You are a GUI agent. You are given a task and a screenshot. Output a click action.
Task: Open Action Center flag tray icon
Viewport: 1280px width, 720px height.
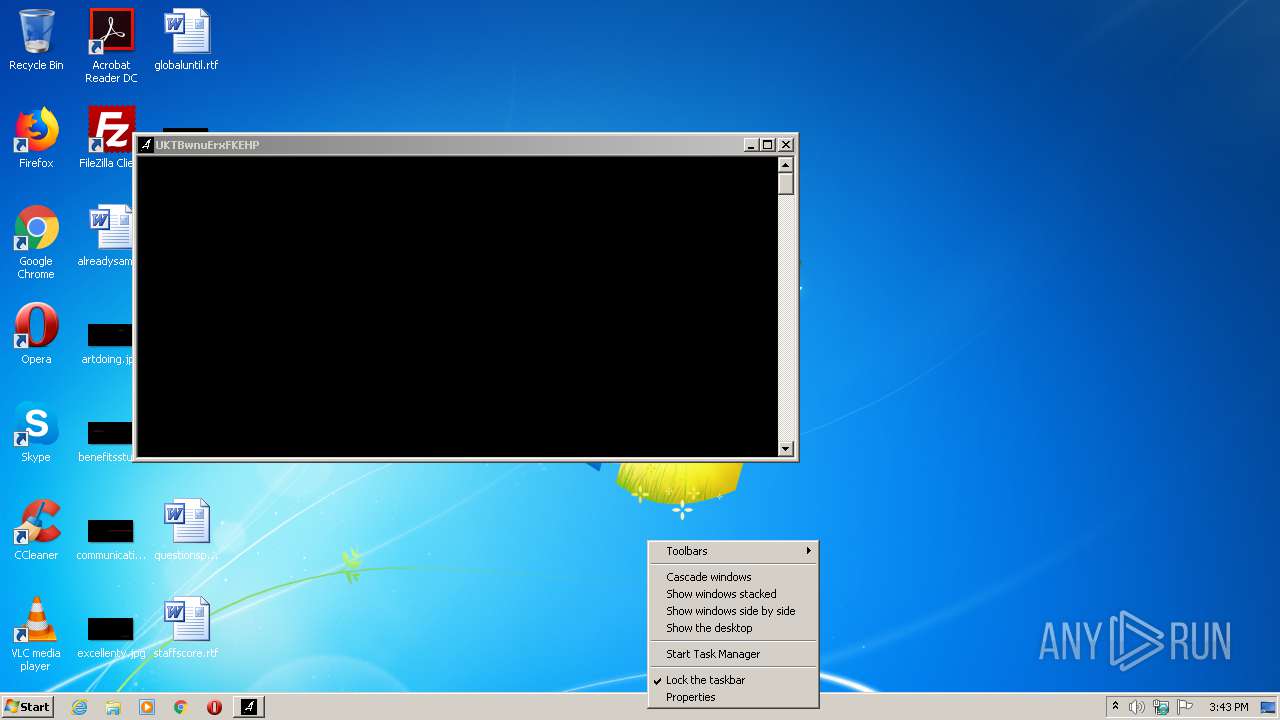(x=1185, y=707)
